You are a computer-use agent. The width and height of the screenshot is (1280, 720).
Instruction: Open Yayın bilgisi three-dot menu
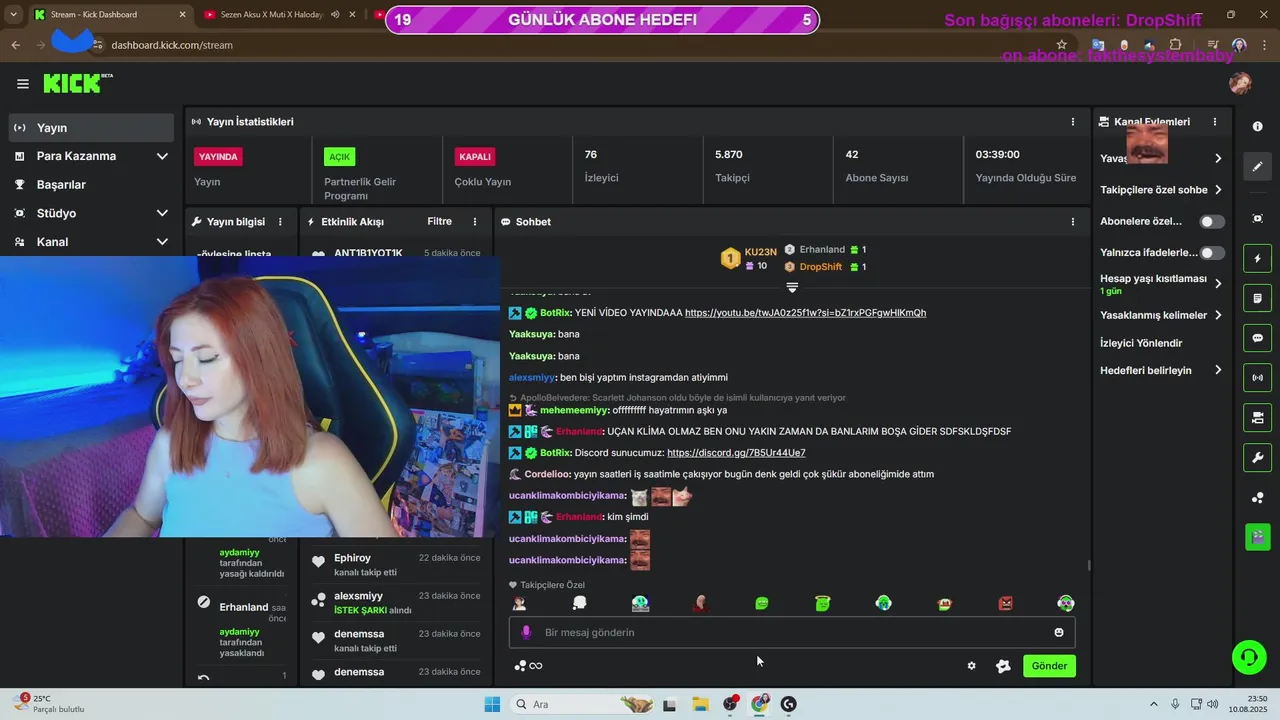280,222
